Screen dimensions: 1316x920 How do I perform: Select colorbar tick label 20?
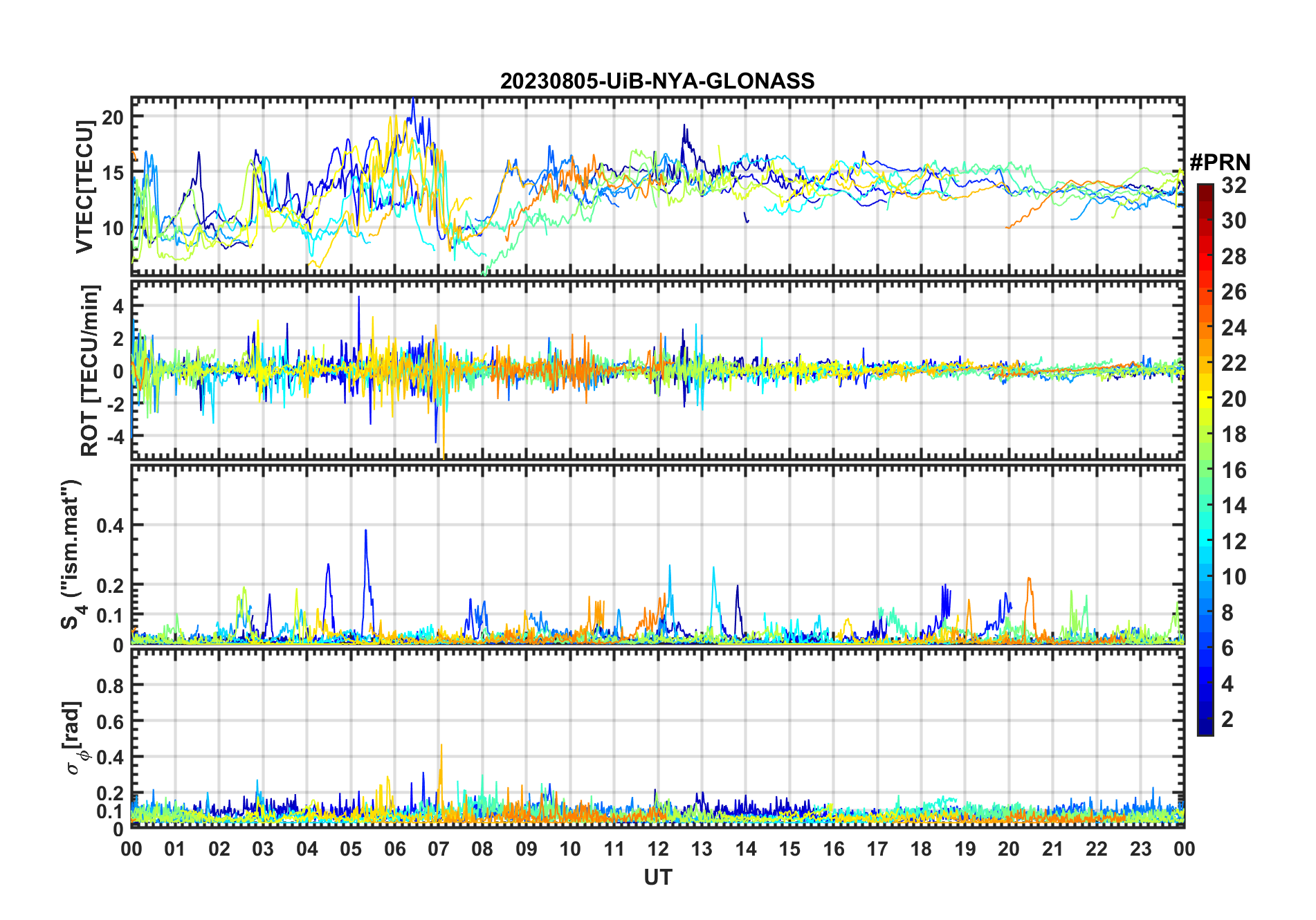click(1234, 398)
